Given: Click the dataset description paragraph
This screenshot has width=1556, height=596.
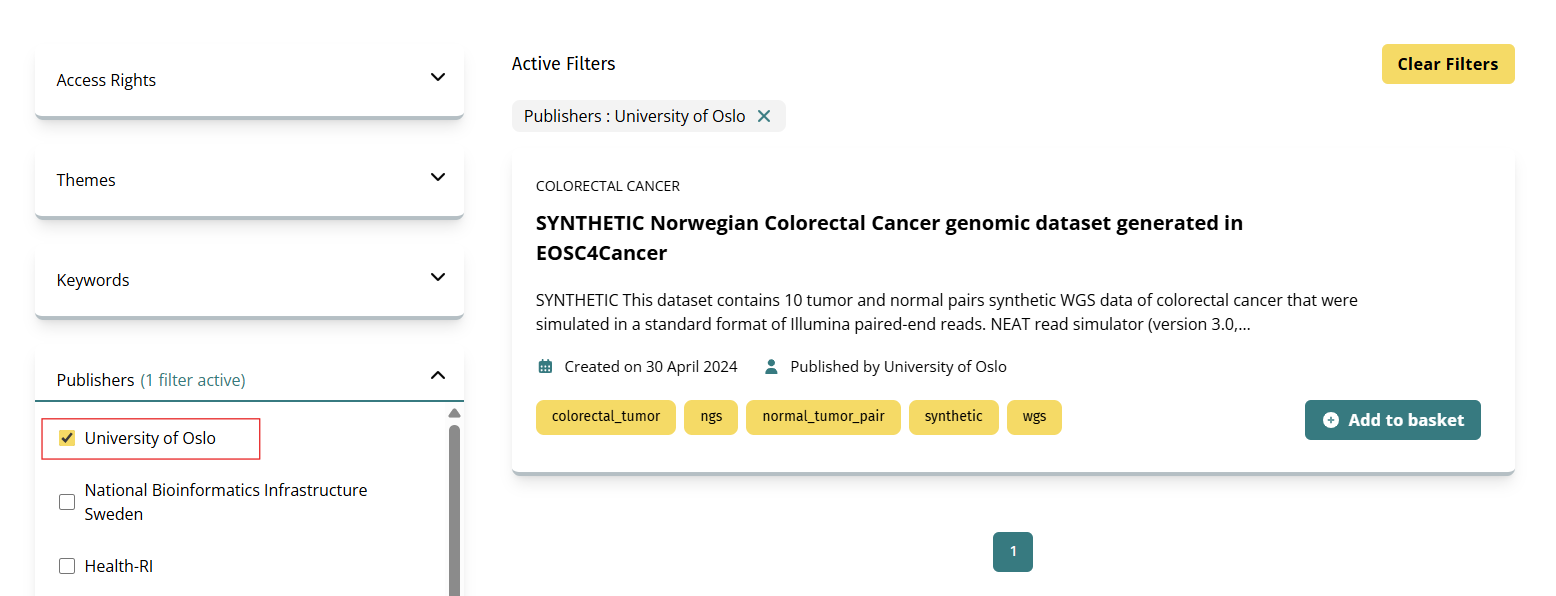Looking at the screenshot, I should point(947,312).
